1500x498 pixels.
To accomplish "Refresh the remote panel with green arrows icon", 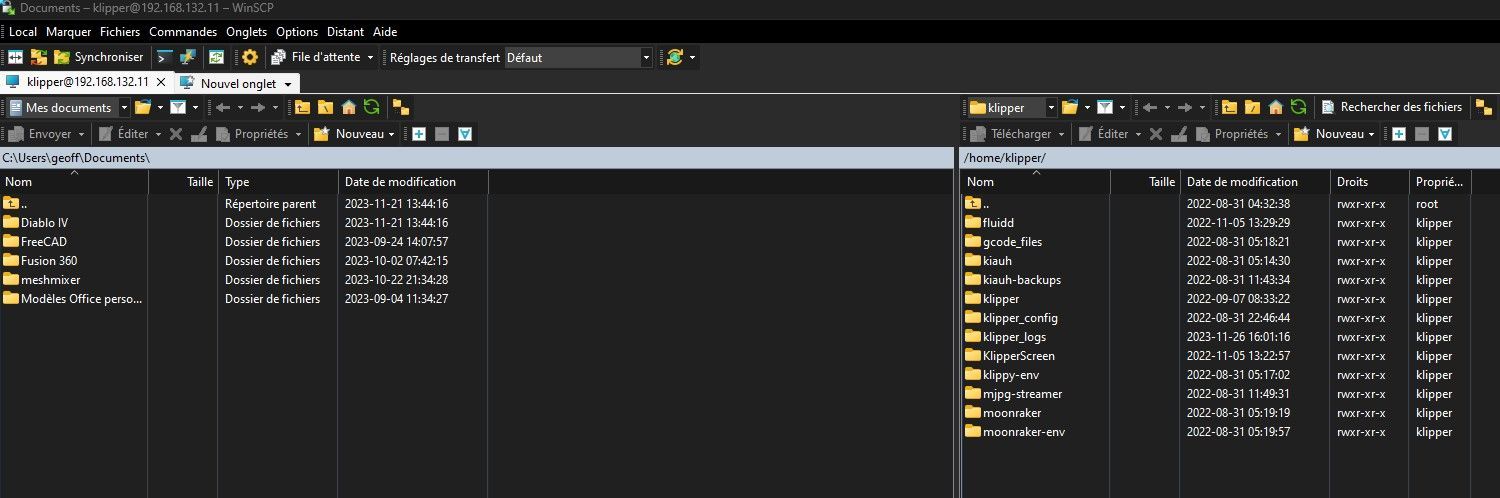I will tap(1298, 107).
